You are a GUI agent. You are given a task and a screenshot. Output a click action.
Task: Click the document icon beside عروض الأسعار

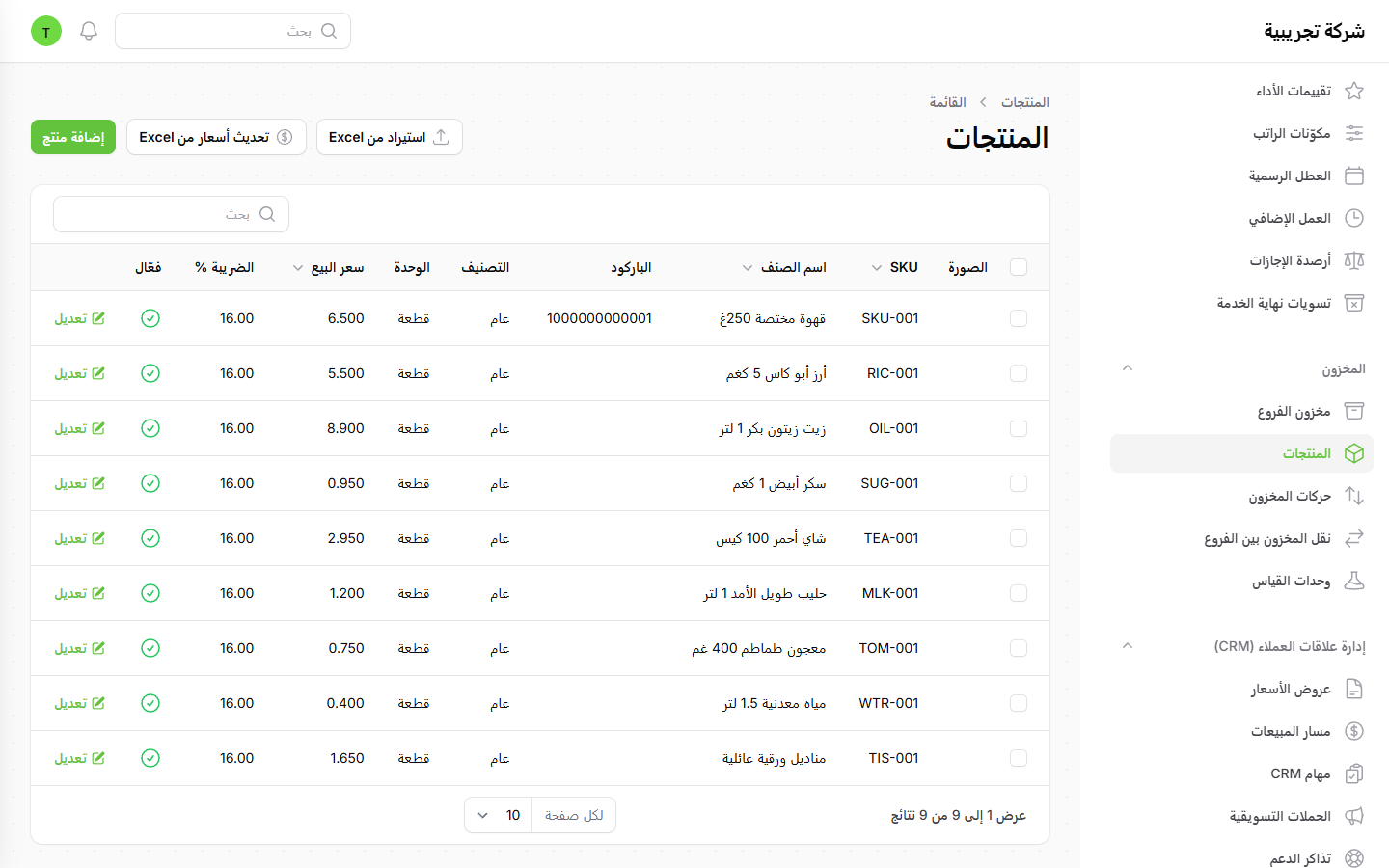click(x=1354, y=689)
